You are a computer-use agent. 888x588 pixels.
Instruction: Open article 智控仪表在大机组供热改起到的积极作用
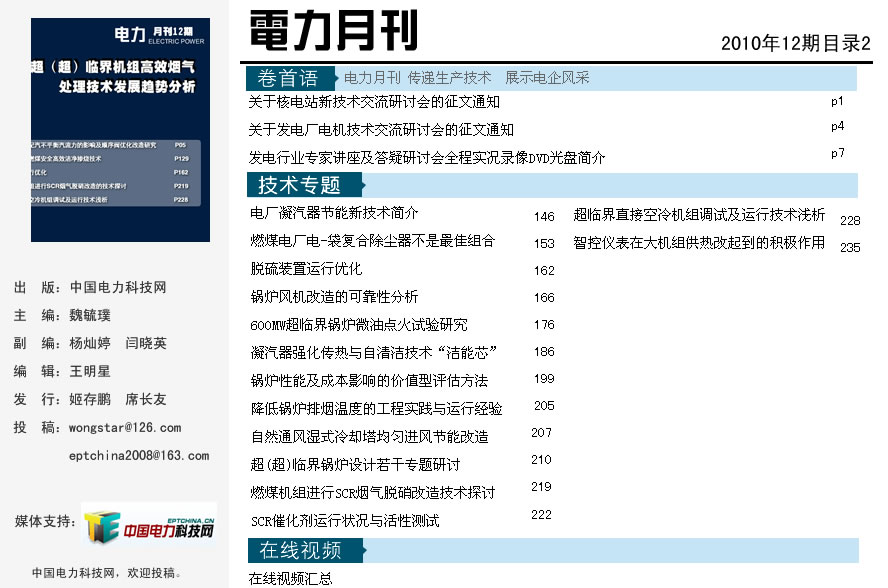click(699, 242)
